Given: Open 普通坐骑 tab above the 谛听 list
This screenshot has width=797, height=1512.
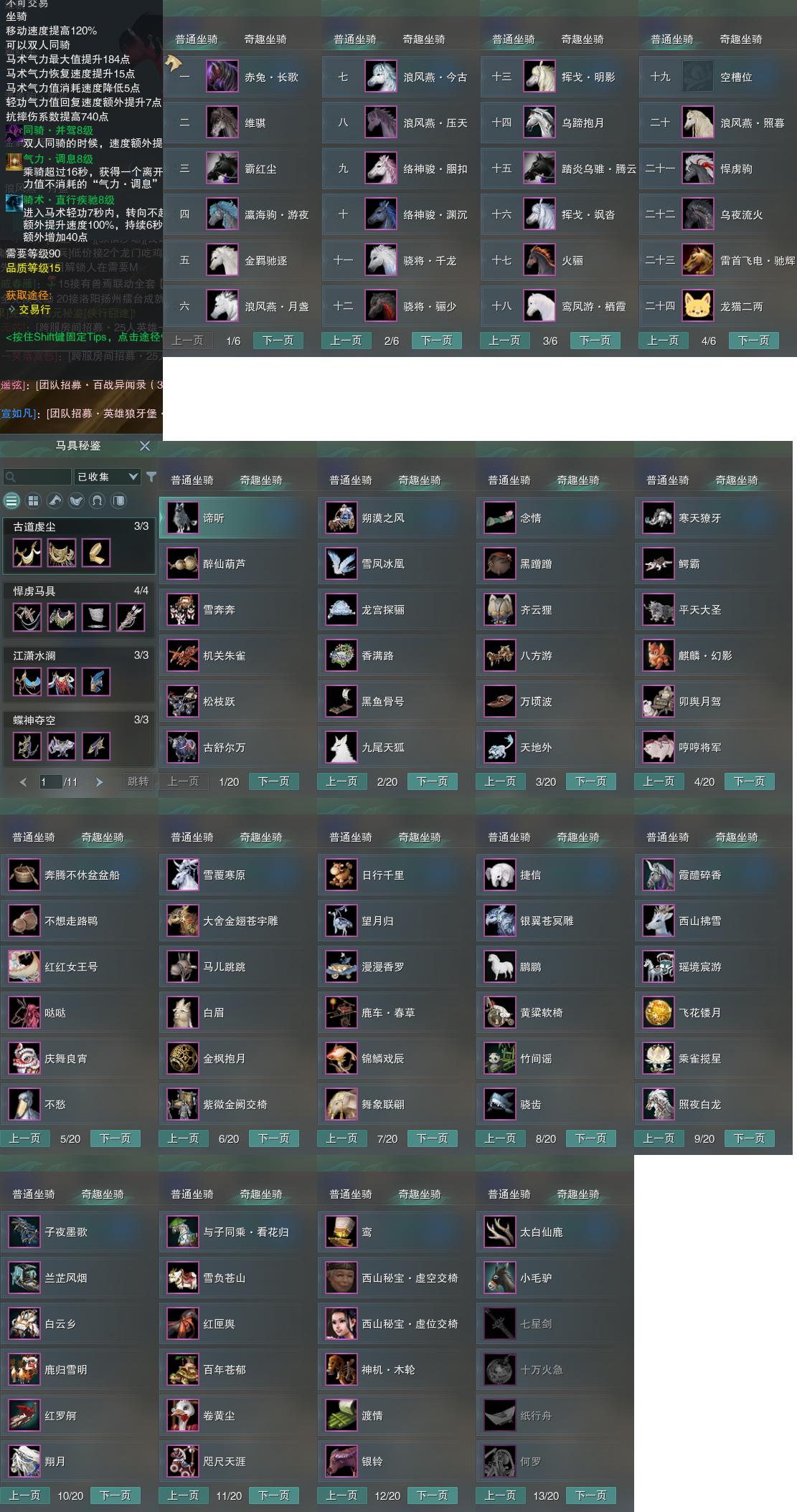Looking at the screenshot, I should point(192,480).
